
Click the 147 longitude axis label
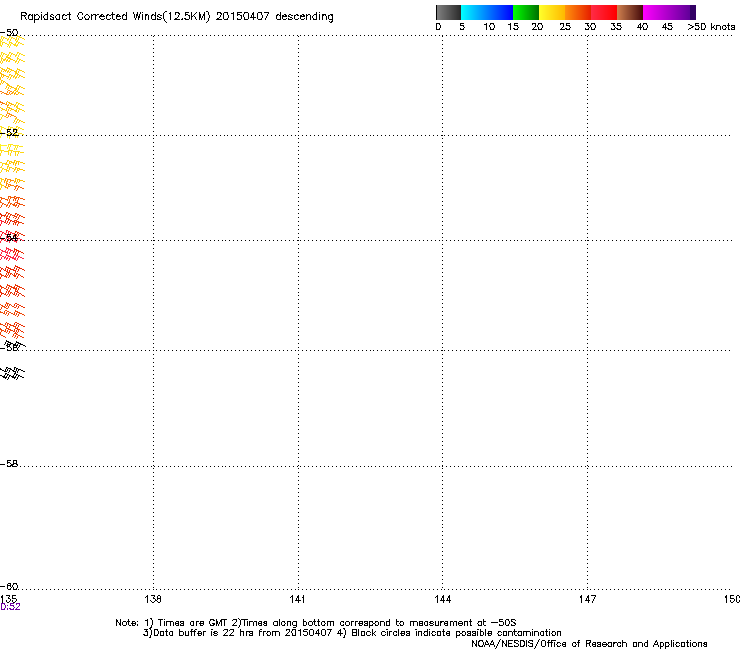tap(587, 599)
